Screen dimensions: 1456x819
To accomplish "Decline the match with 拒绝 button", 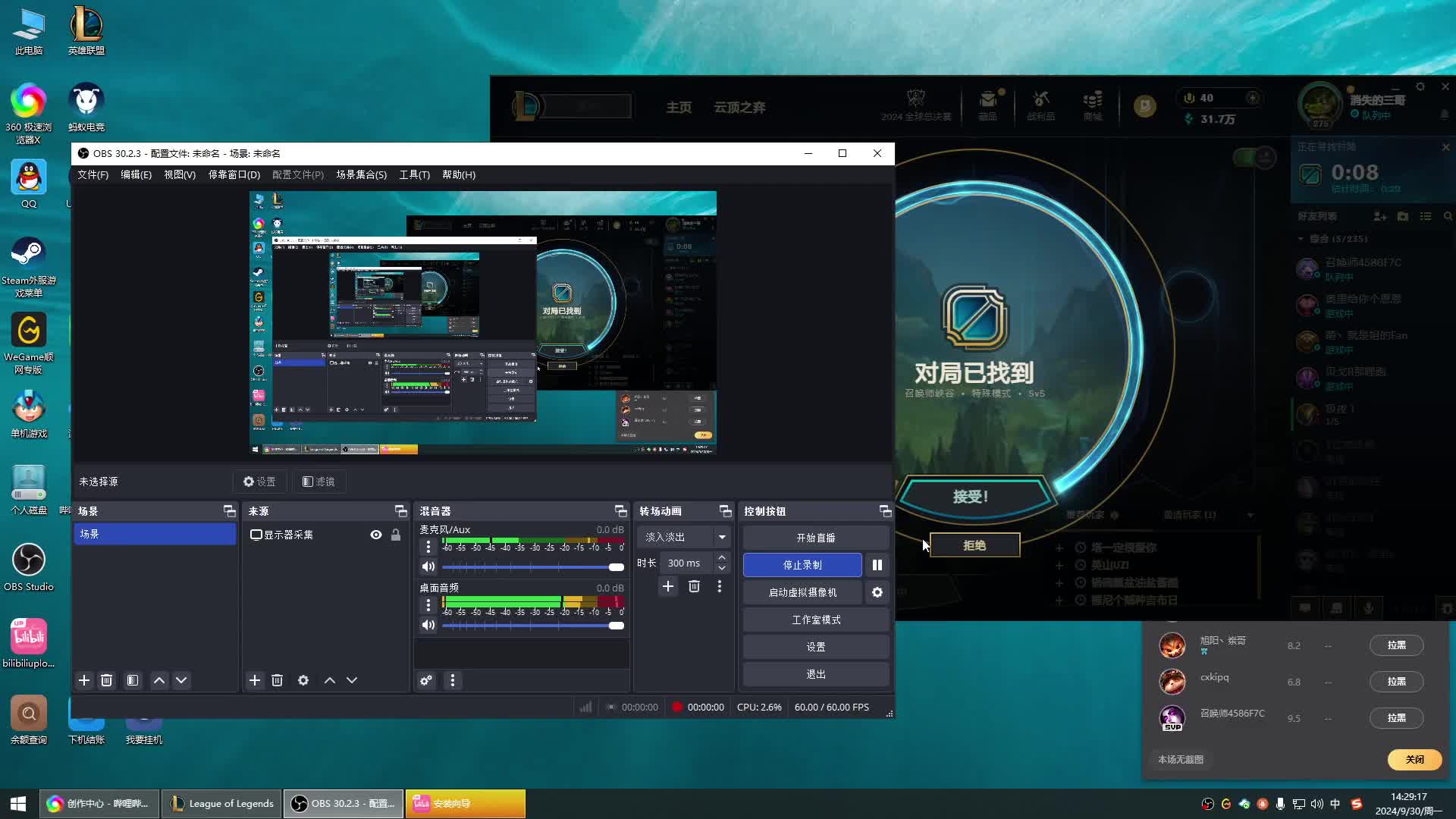I will pos(974,545).
